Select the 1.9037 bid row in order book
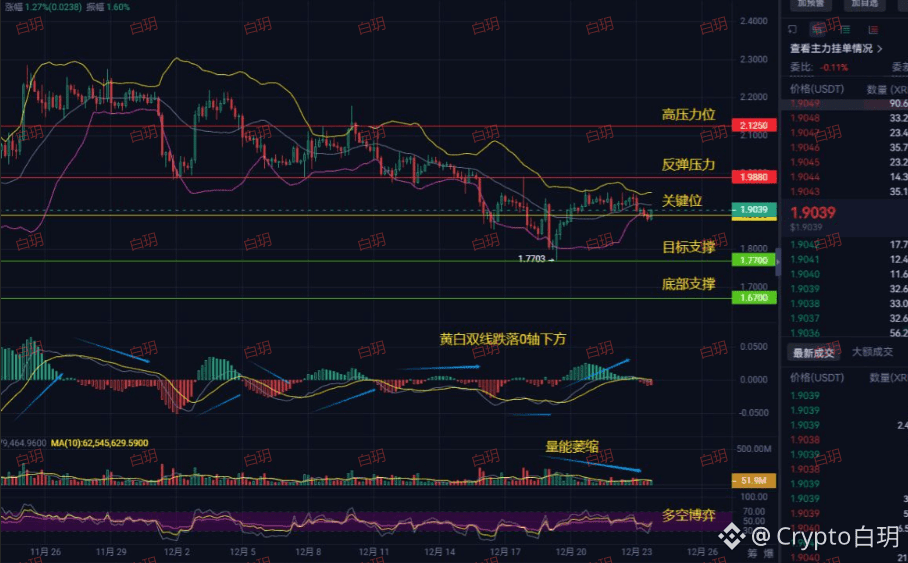Image resolution: width=908 pixels, height=563 pixels. [x=844, y=318]
